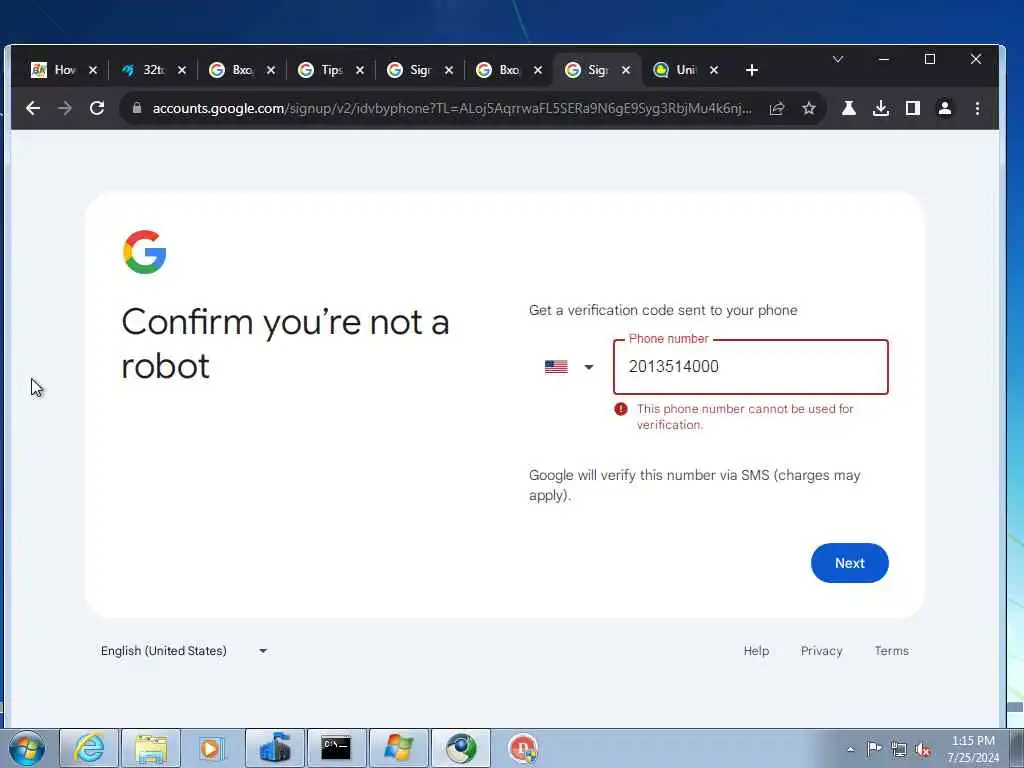Open the Windows Start menu
The width and height of the screenshot is (1024, 768).
[x=27, y=748]
